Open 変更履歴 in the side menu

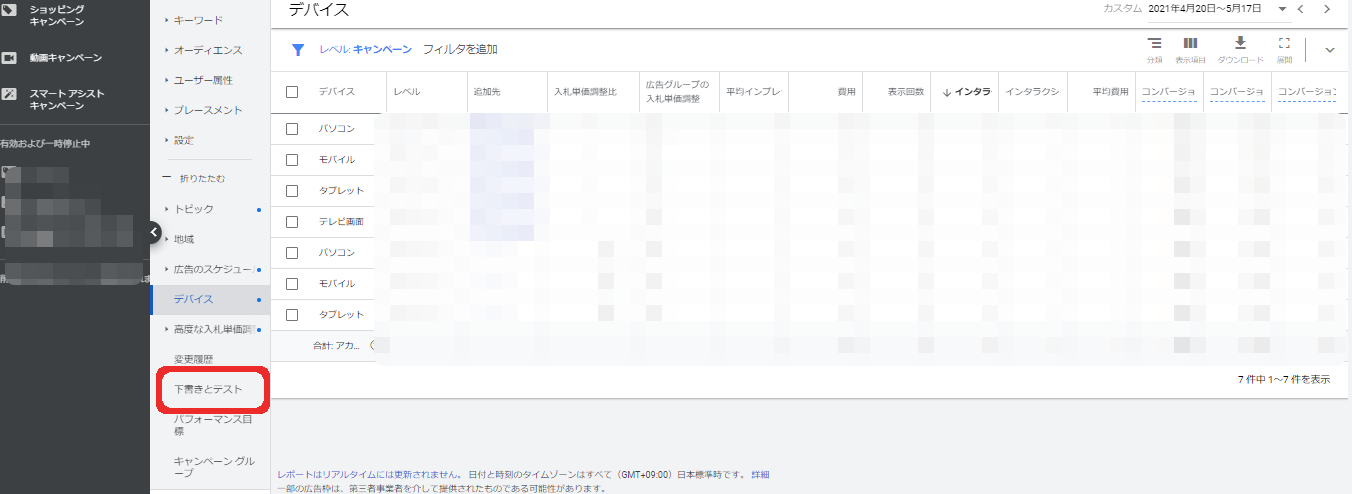pyautogui.click(x=194, y=359)
